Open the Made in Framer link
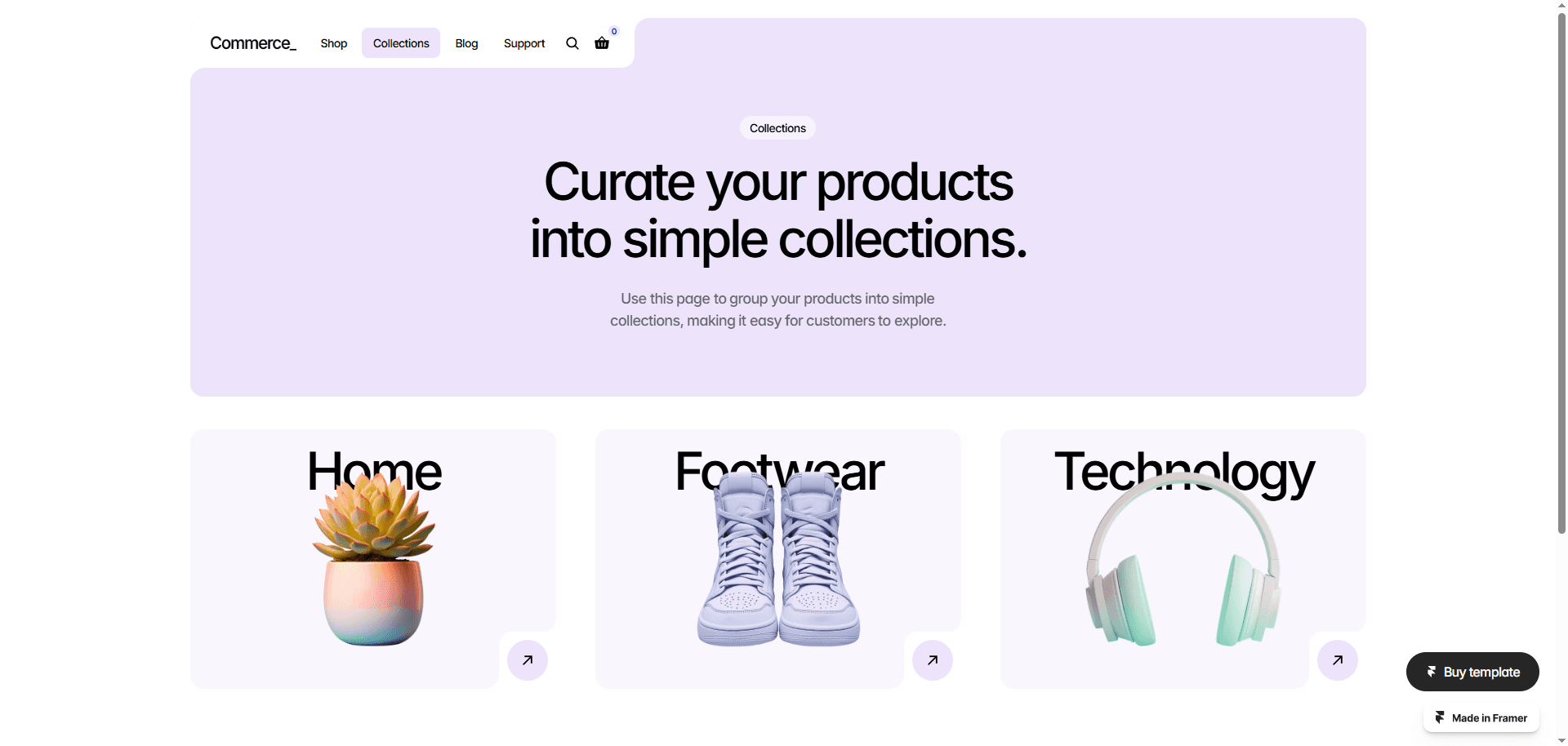Screen dimensions: 1568x746 click(1481, 718)
